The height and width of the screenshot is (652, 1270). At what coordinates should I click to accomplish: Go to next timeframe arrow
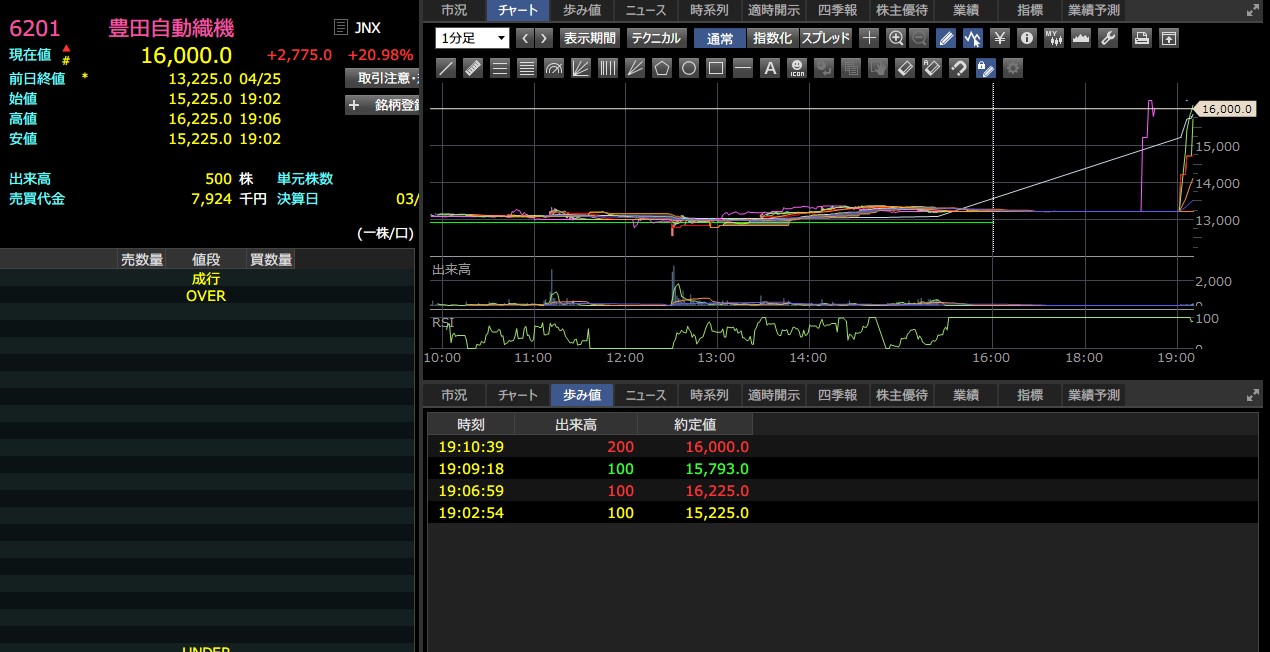(543, 38)
